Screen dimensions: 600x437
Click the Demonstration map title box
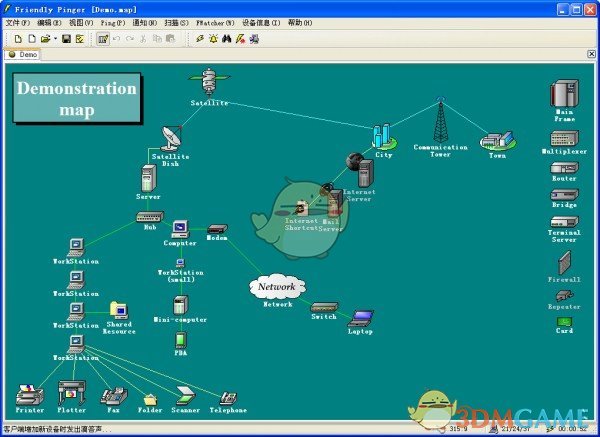click(77, 98)
